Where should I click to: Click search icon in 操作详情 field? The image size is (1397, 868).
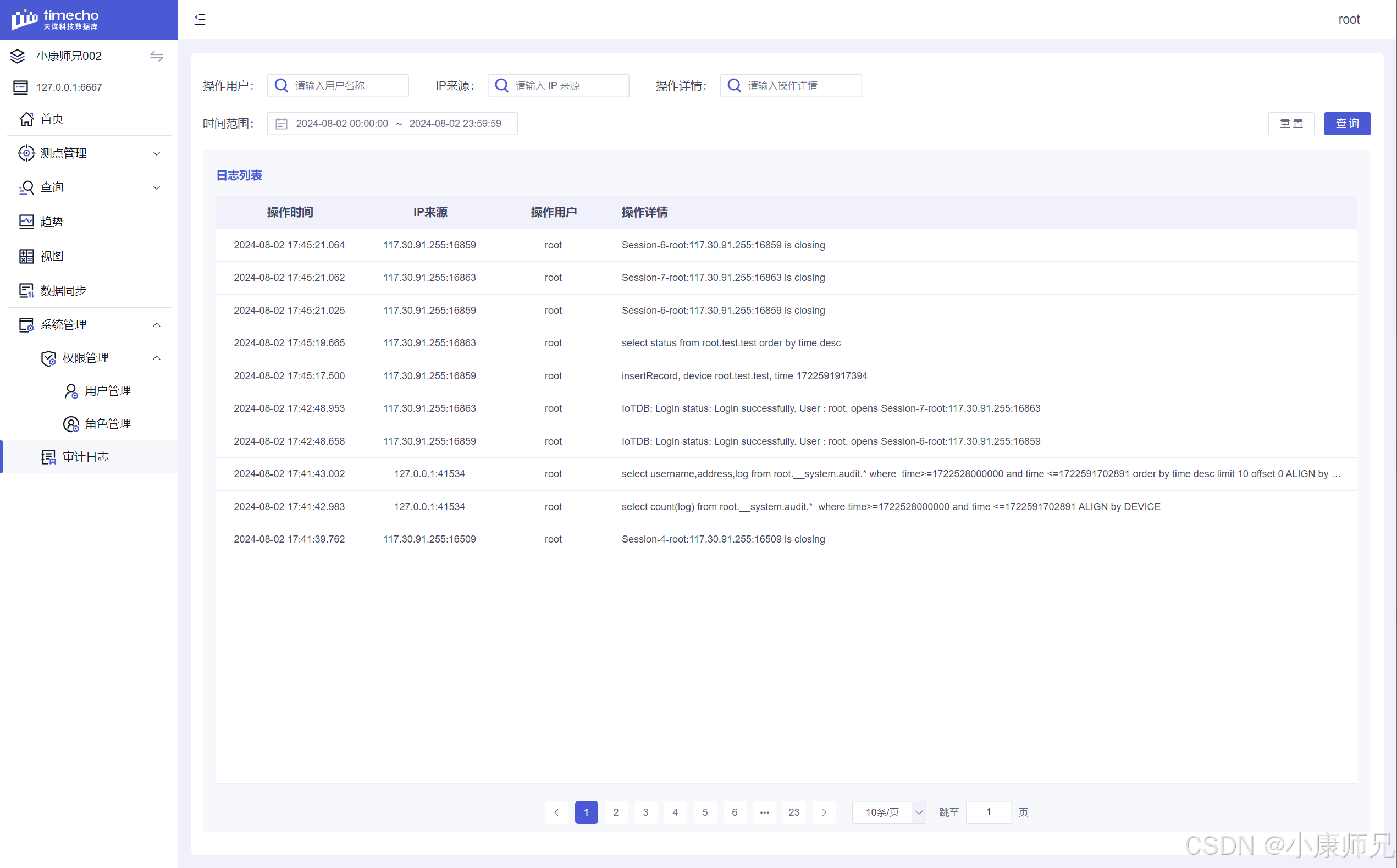[x=735, y=86]
